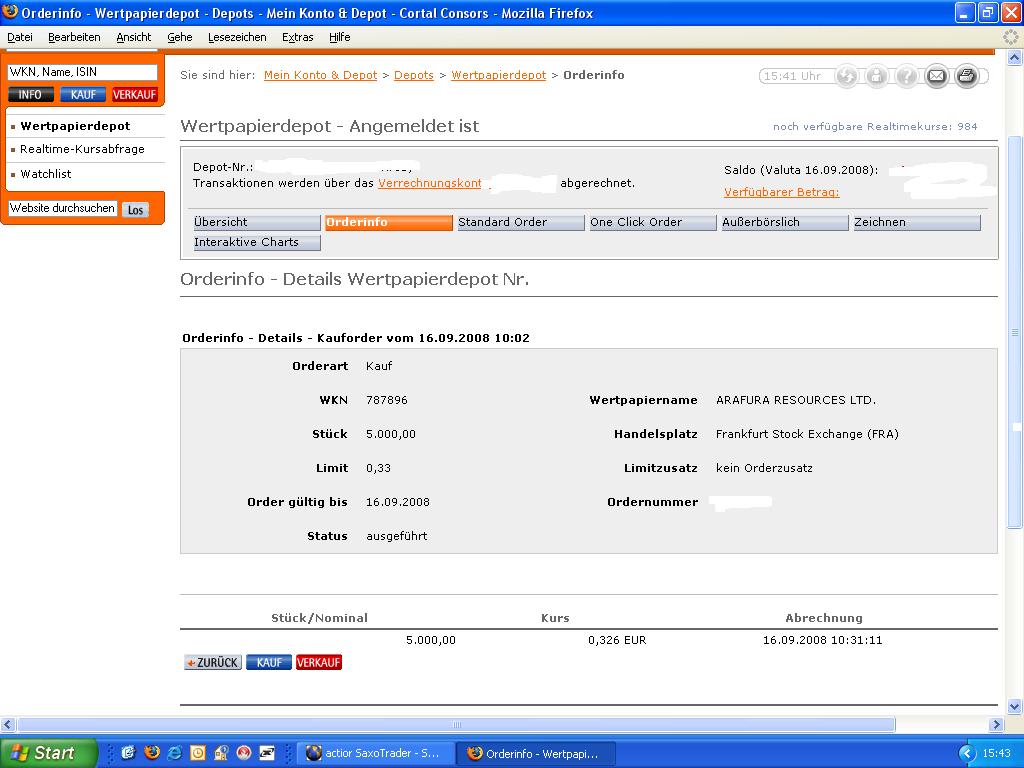Click the ZURÜCK button below order table
The width and height of the screenshot is (1024, 768).
pyautogui.click(x=213, y=662)
